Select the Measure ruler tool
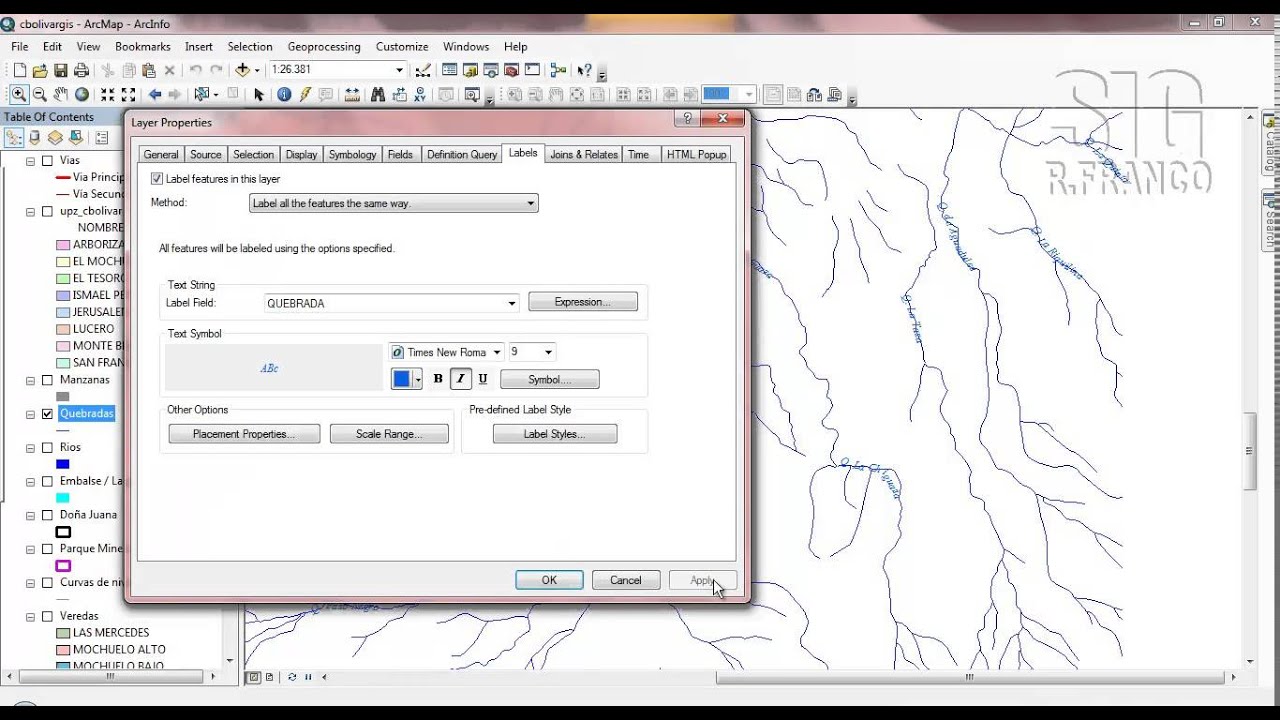The width and height of the screenshot is (1280, 720). [352, 94]
